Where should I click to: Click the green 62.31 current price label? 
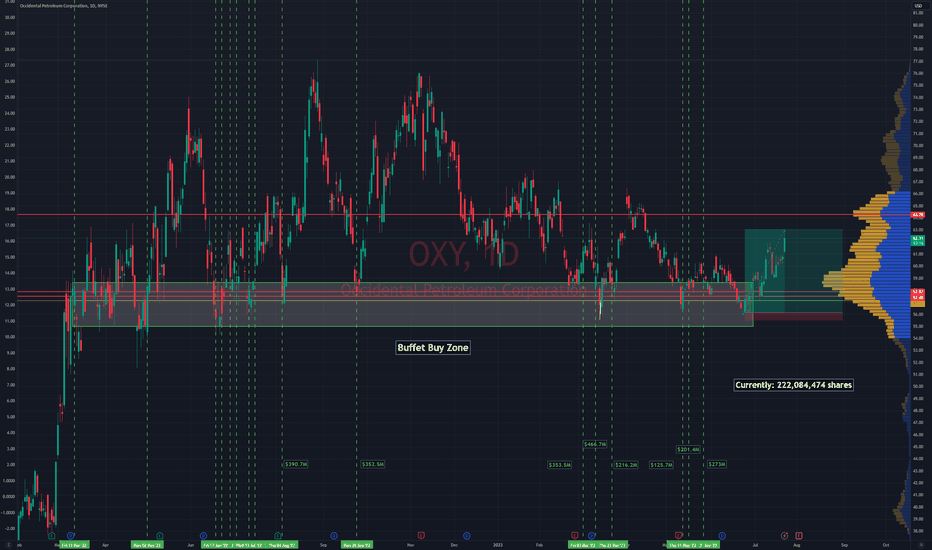pos(918,238)
